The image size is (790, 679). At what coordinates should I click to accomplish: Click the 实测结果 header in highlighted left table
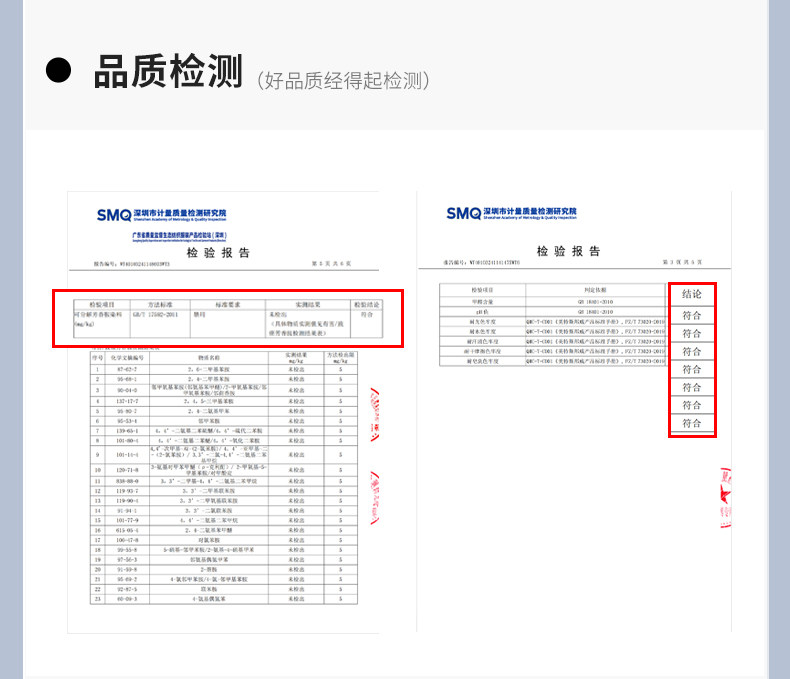click(306, 303)
